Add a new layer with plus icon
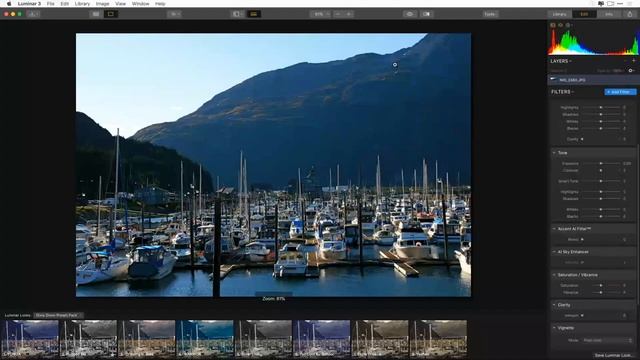 pyautogui.click(x=633, y=60)
